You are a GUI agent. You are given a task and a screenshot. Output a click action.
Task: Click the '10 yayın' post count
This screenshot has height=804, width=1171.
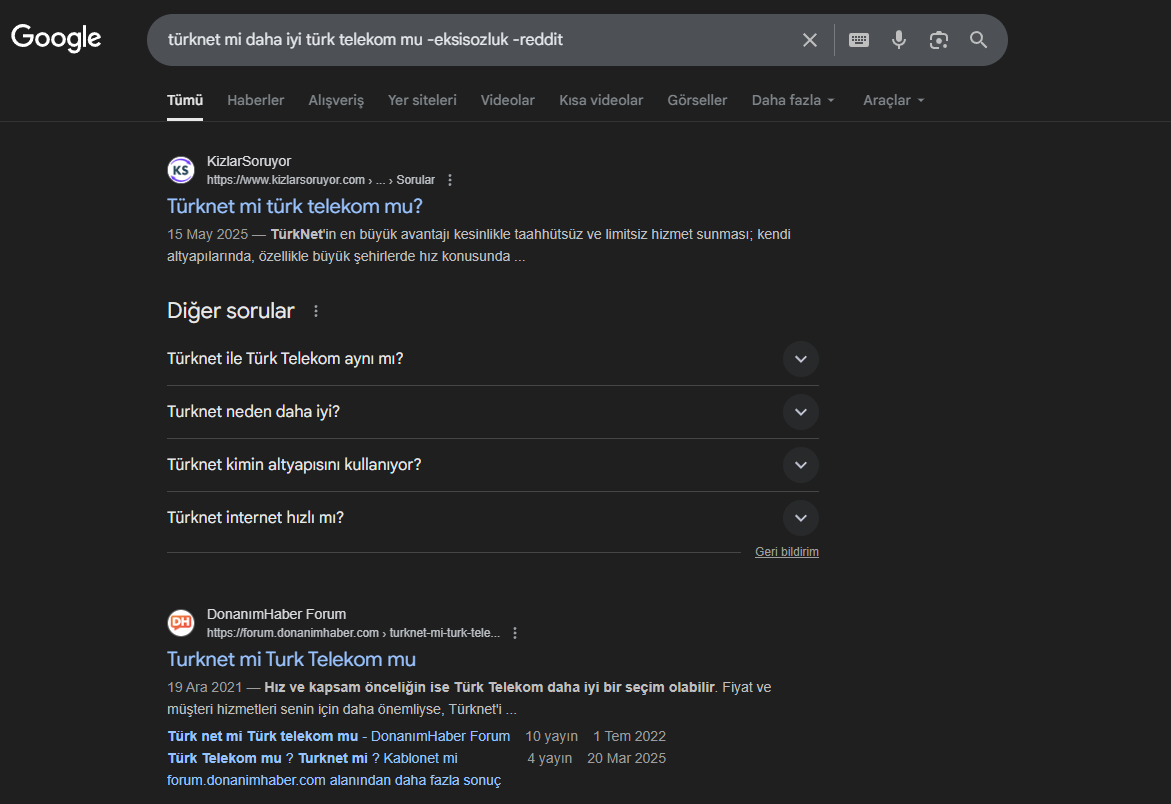click(x=551, y=736)
